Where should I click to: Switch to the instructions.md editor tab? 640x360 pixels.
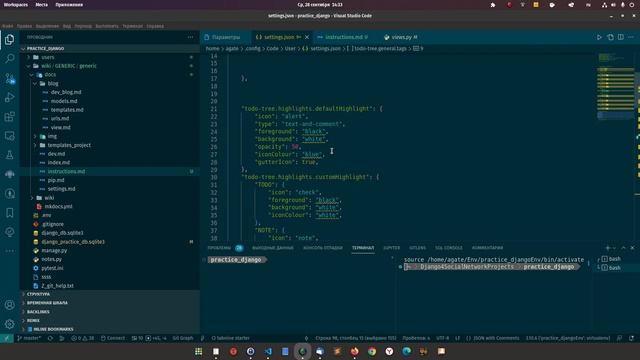coord(343,37)
